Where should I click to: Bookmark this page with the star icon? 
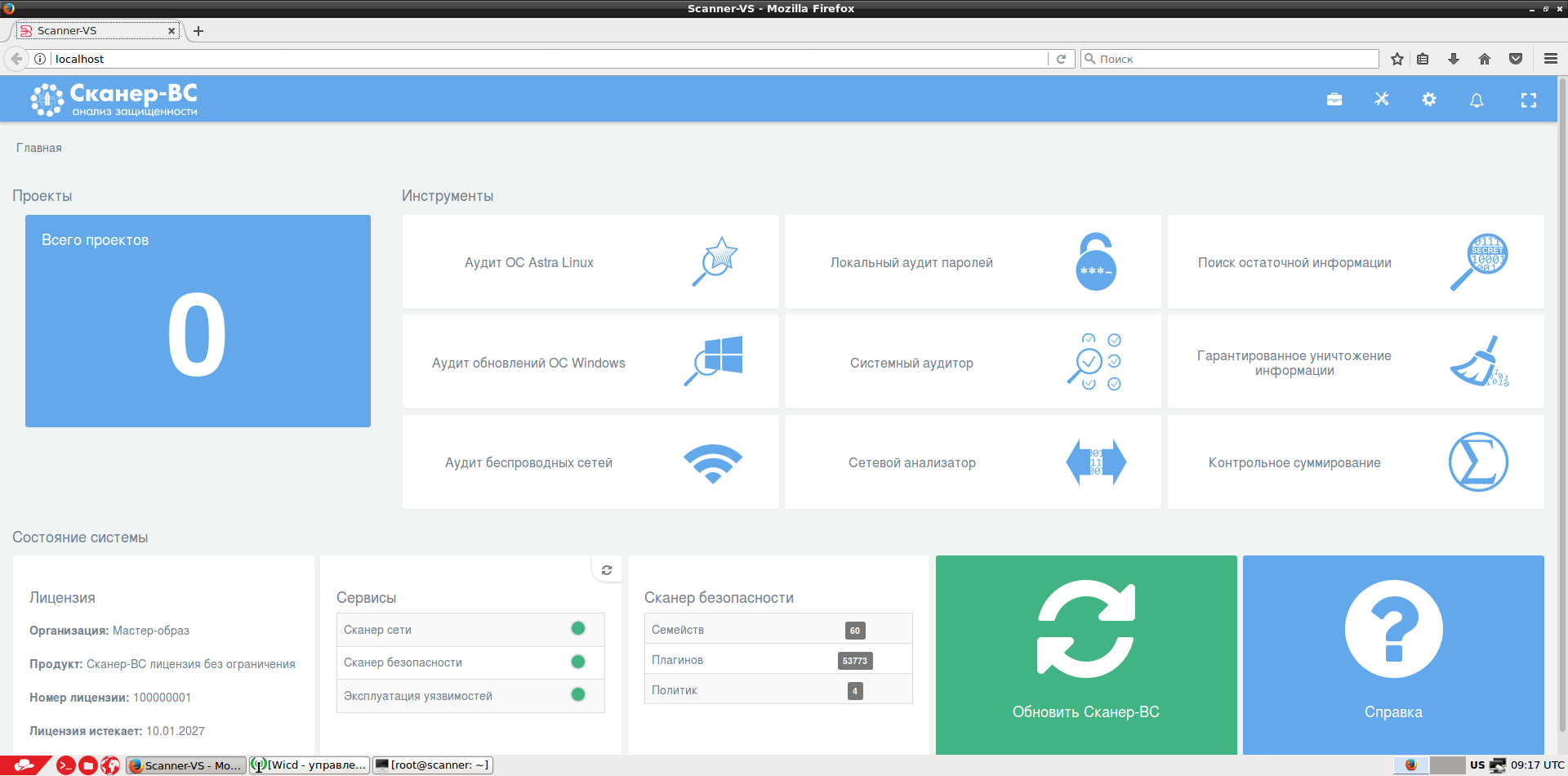1397,59
